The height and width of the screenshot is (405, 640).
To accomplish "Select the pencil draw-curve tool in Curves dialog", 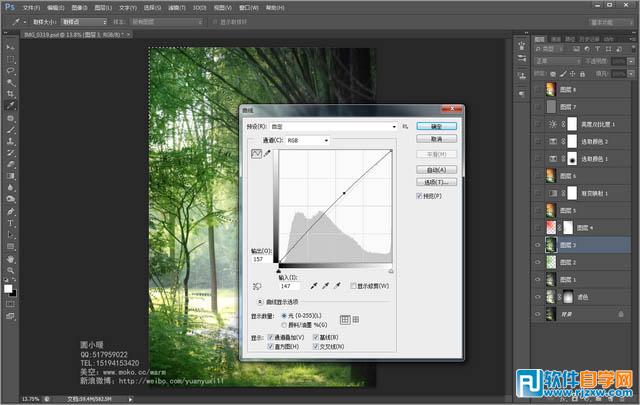I will click(267, 154).
